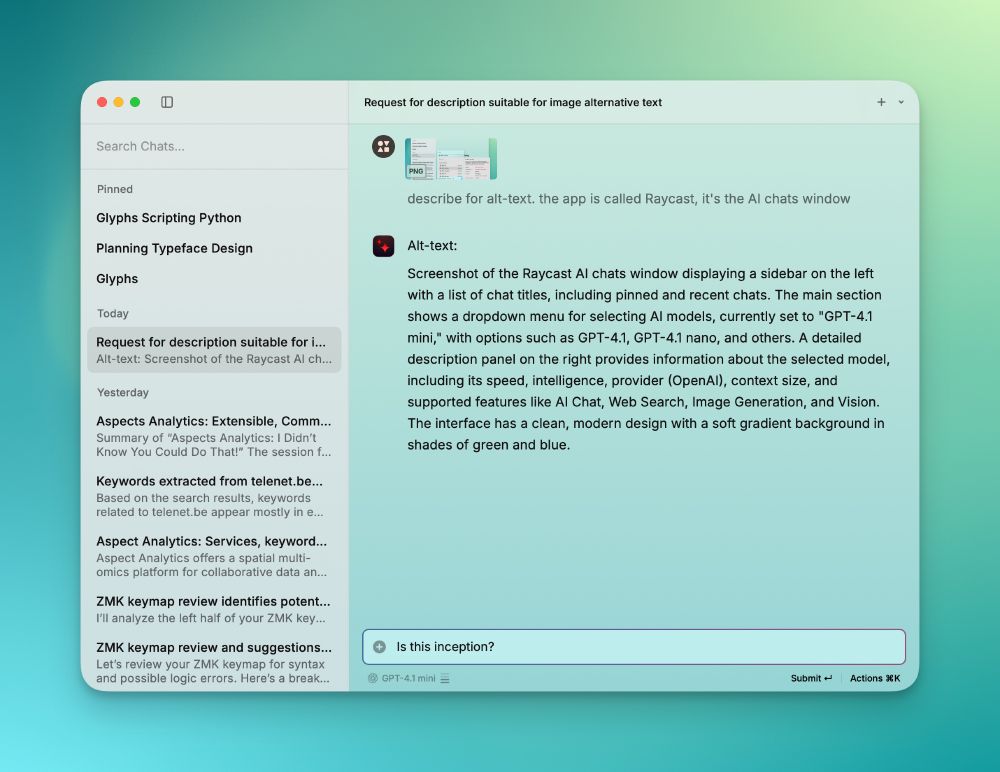
Task: Click the 'Alt-text:' heading in response
Action: (x=432, y=246)
